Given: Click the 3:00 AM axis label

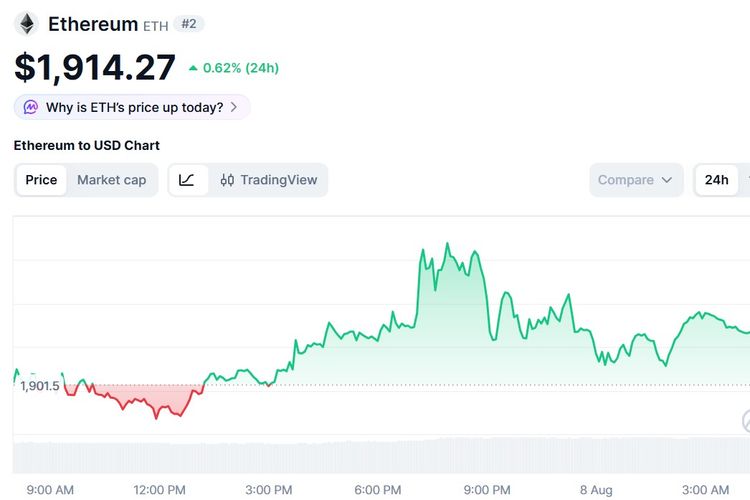Looking at the screenshot, I should pyautogui.click(x=706, y=490).
